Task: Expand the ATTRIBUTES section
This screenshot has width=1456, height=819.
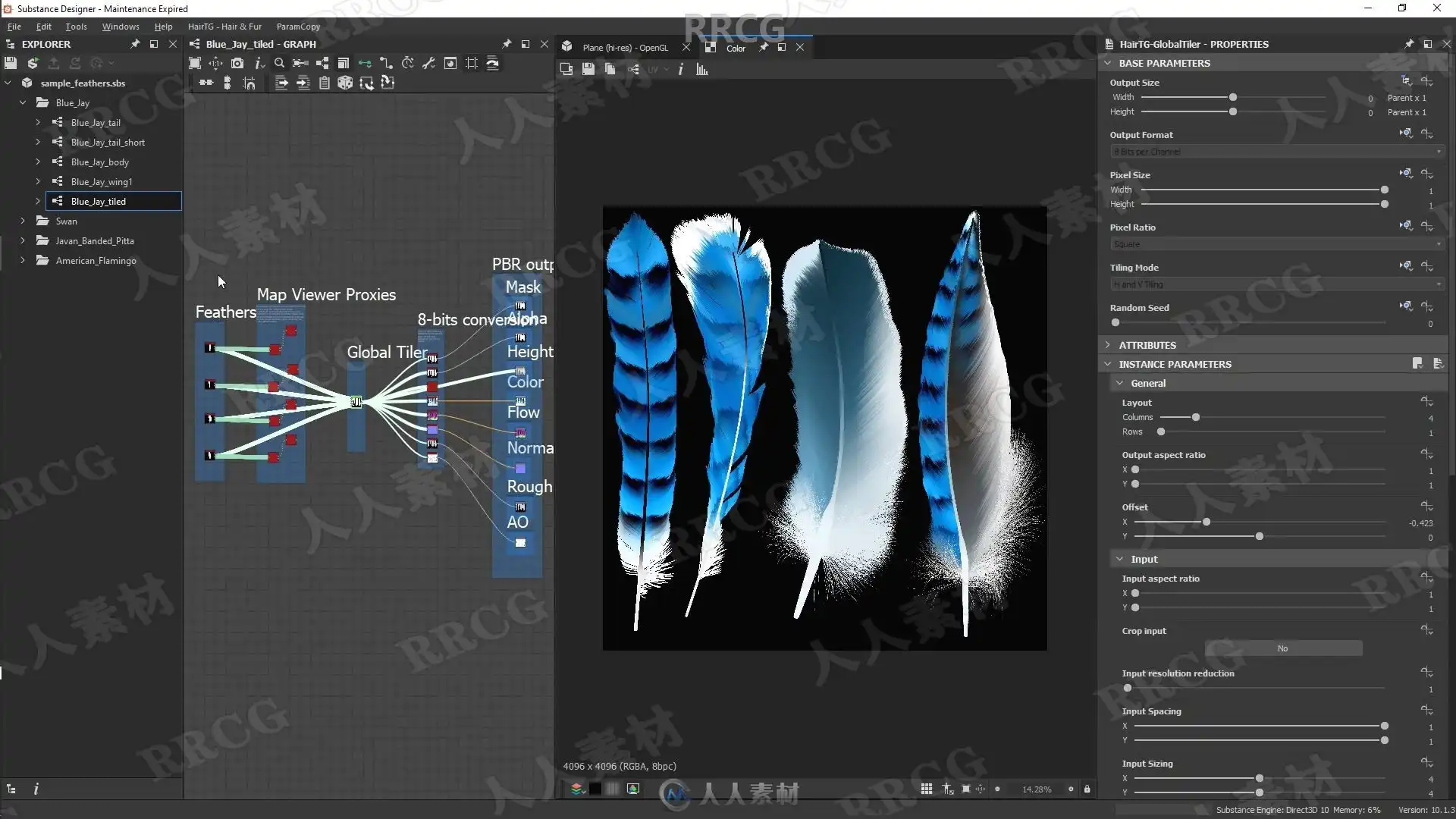Action: click(x=1108, y=345)
